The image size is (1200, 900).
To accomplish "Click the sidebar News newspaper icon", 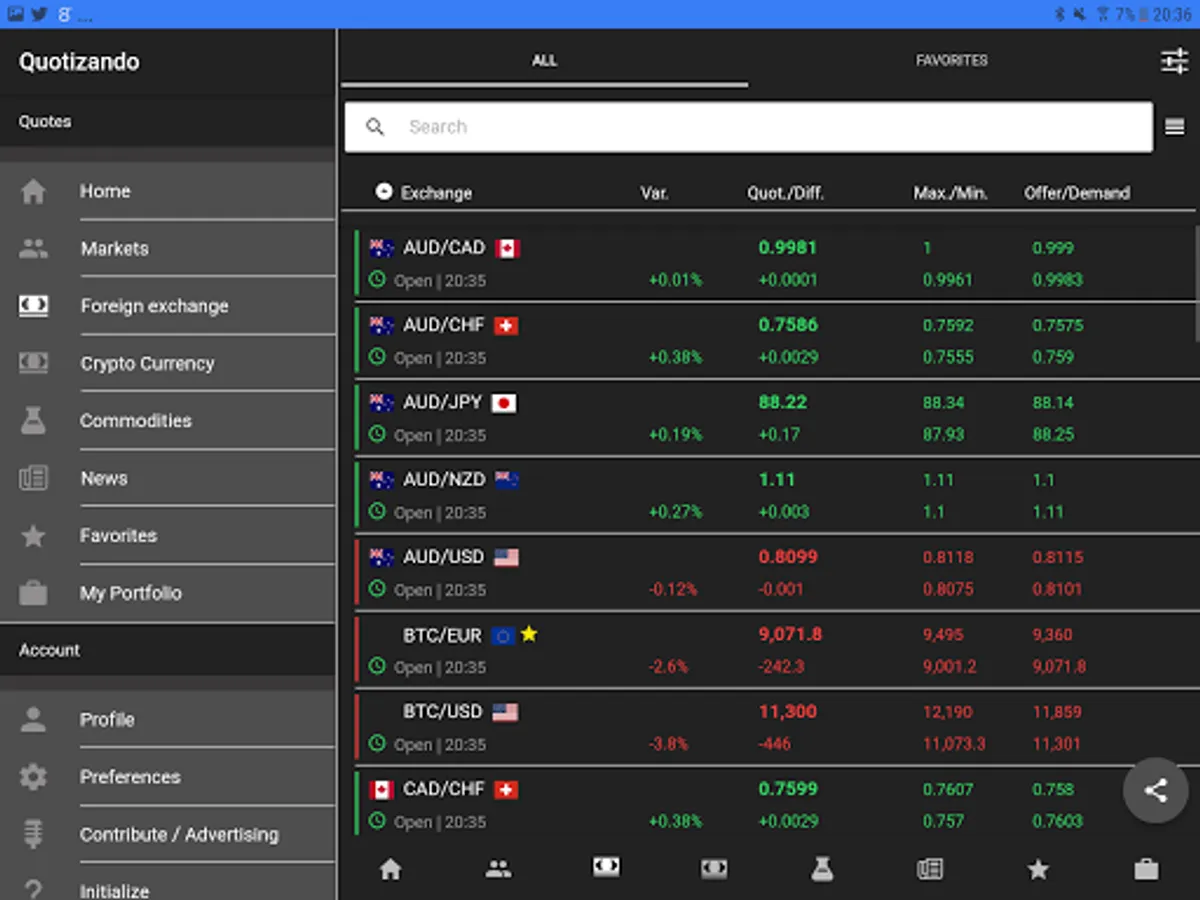I will point(33,479).
